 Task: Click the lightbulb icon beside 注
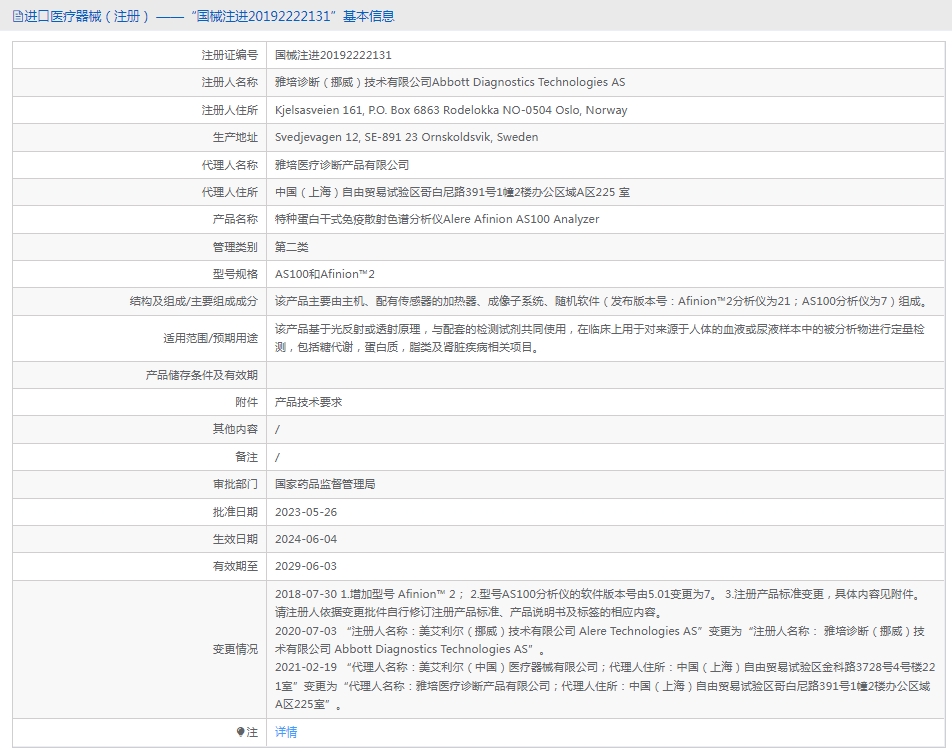pyautogui.click(x=240, y=732)
